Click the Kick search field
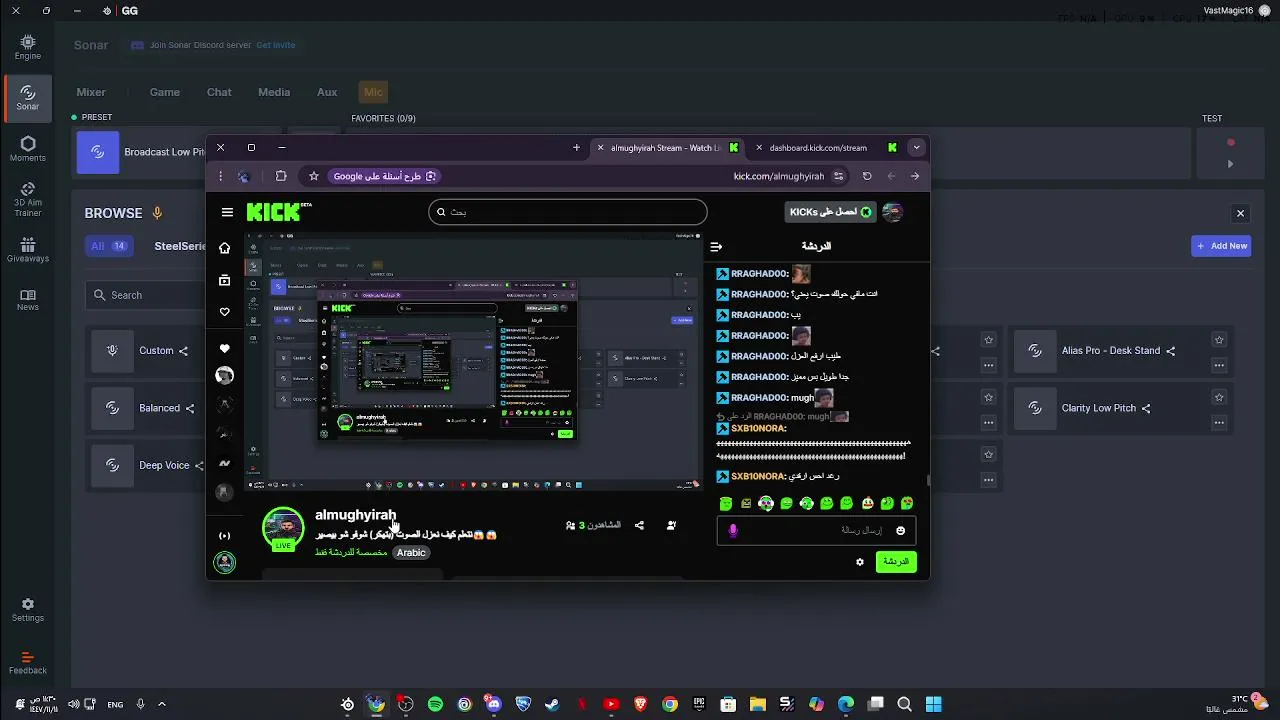This screenshot has height=720, width=1280. tap(568, 212)
